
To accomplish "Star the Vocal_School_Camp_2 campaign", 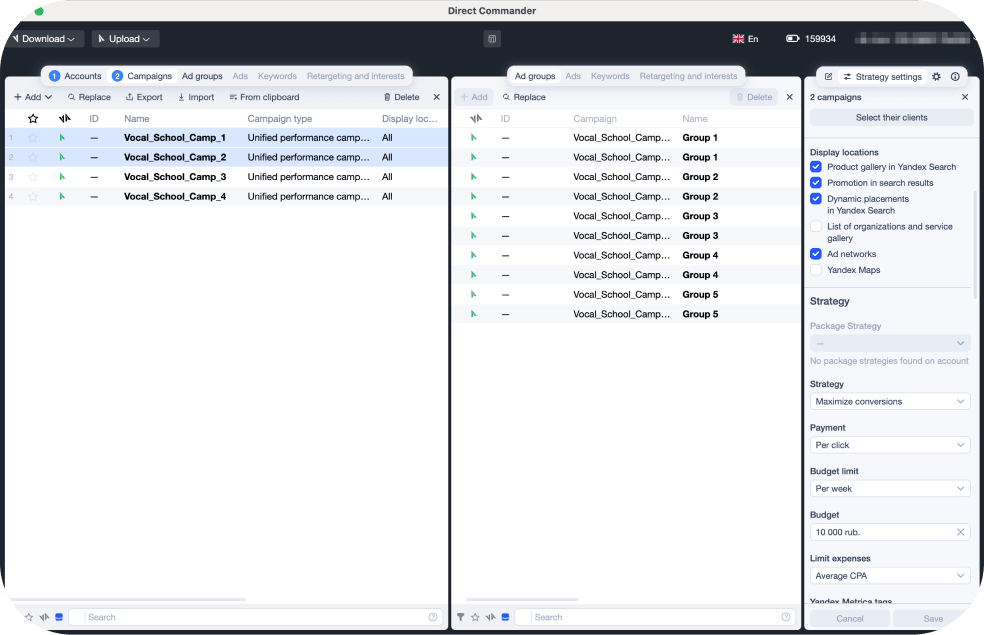I will 33,157.
